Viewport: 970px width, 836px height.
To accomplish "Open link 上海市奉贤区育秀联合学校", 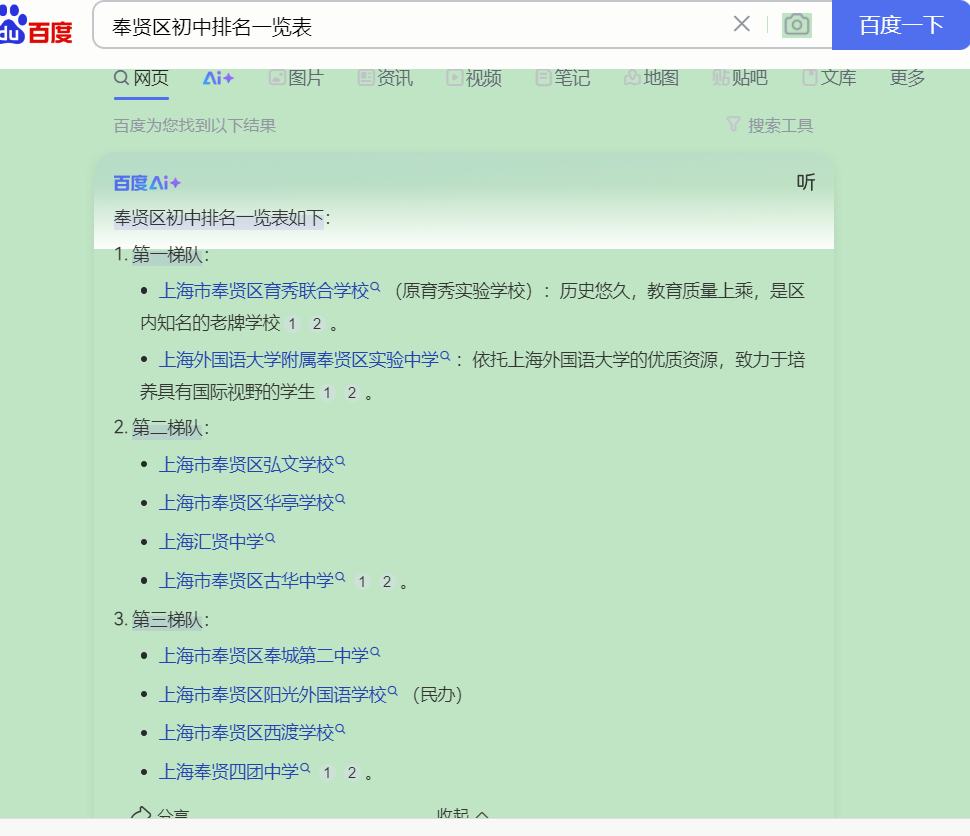I will tap(269, 290).
